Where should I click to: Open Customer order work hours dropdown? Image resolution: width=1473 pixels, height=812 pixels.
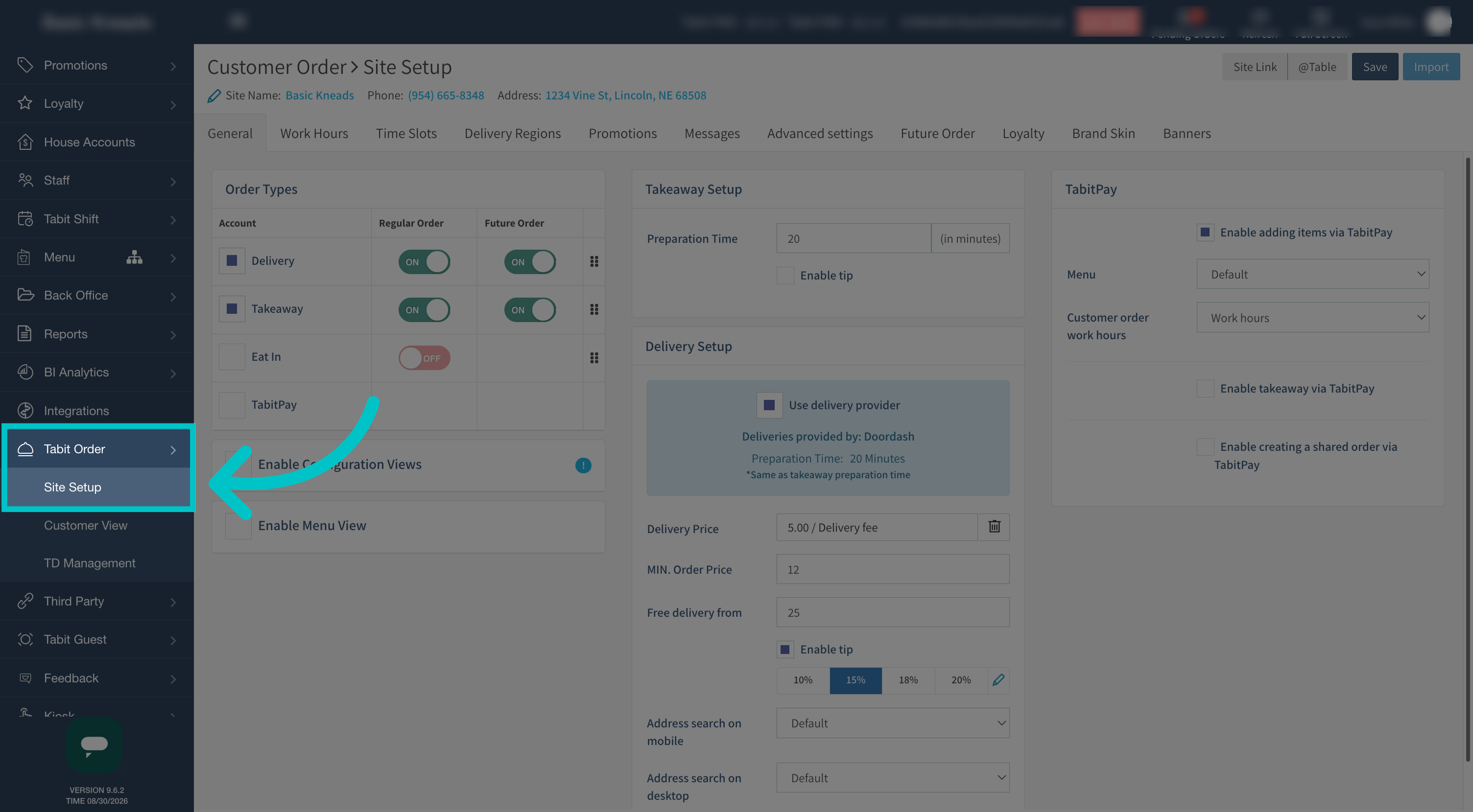pos(1313,318)
